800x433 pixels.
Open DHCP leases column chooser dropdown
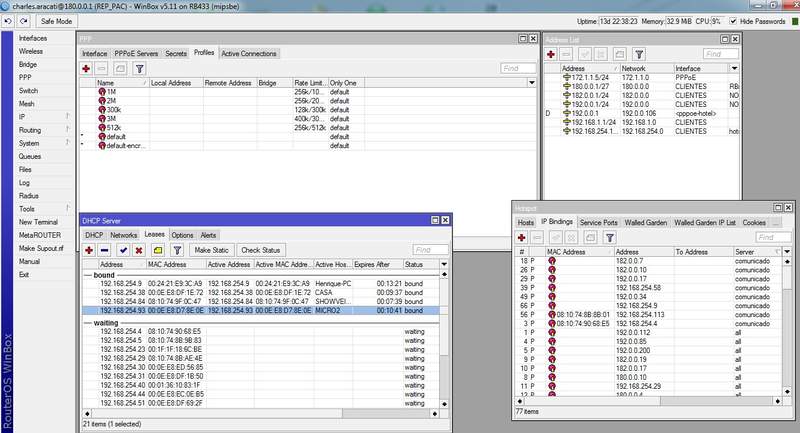click(x=444, y=265)
